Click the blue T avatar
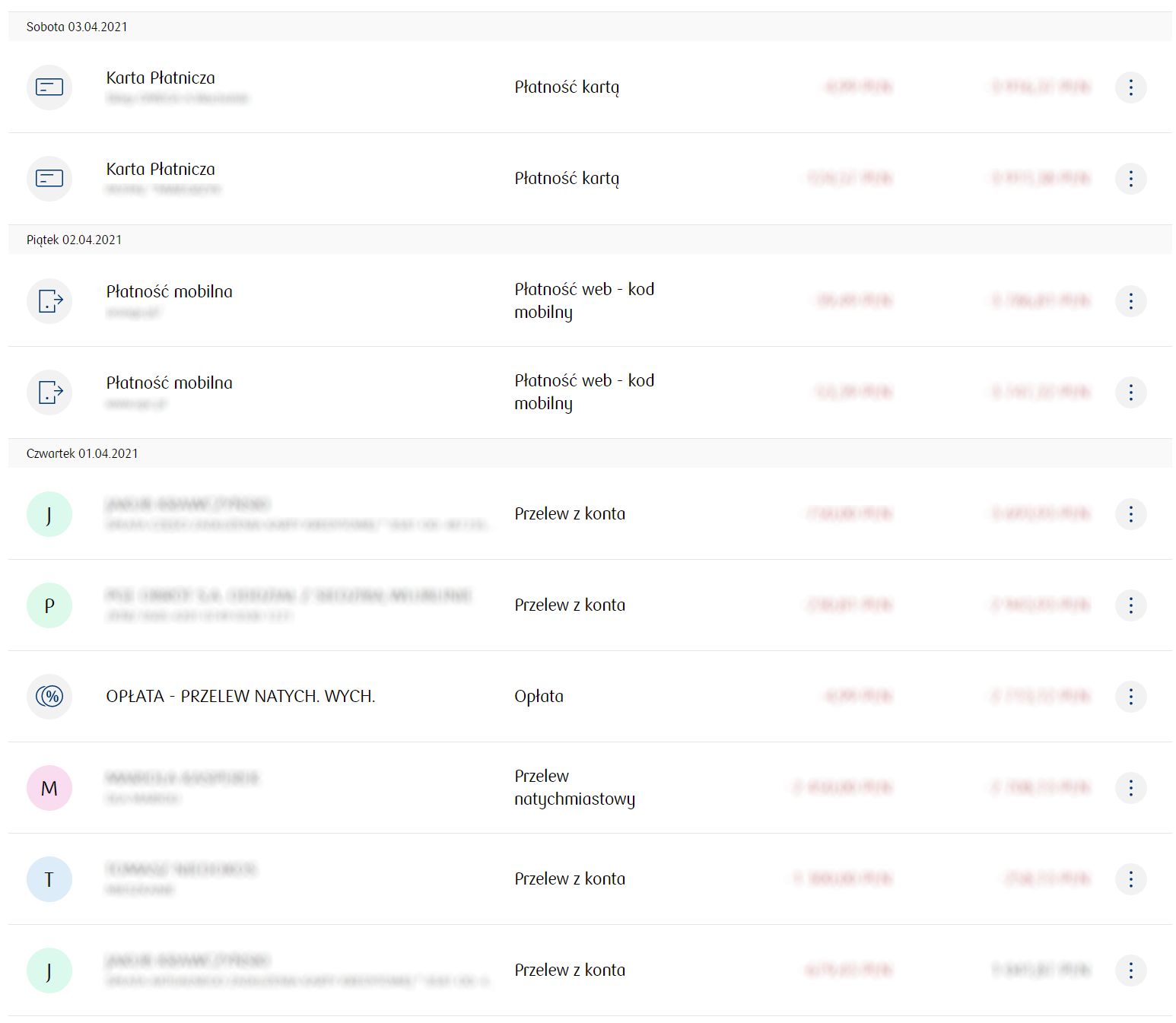 click(49, 879)
